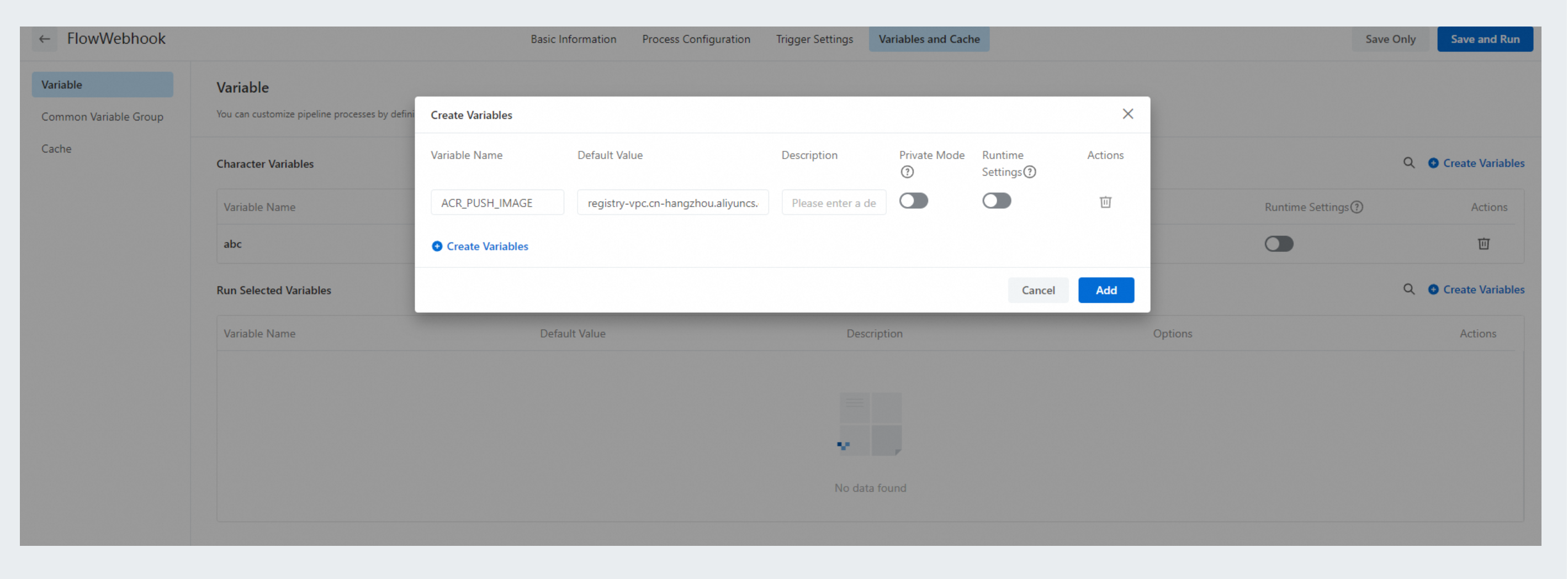This screenshot has width=1568, height=579.
Task: Select the Variables and Cache tab
Action: click(x=929, y=39)
